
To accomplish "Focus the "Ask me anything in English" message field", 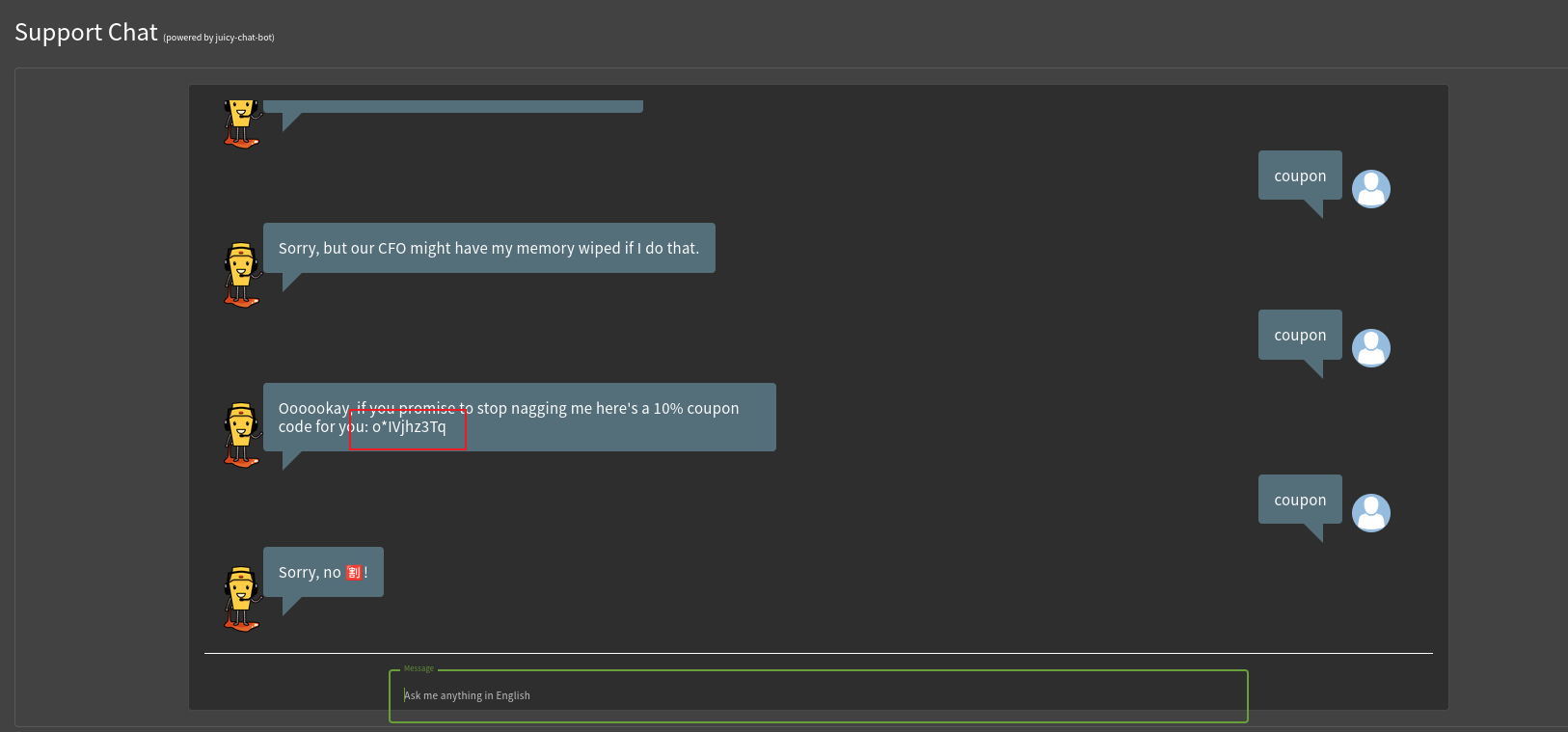I will pos(819,695).
